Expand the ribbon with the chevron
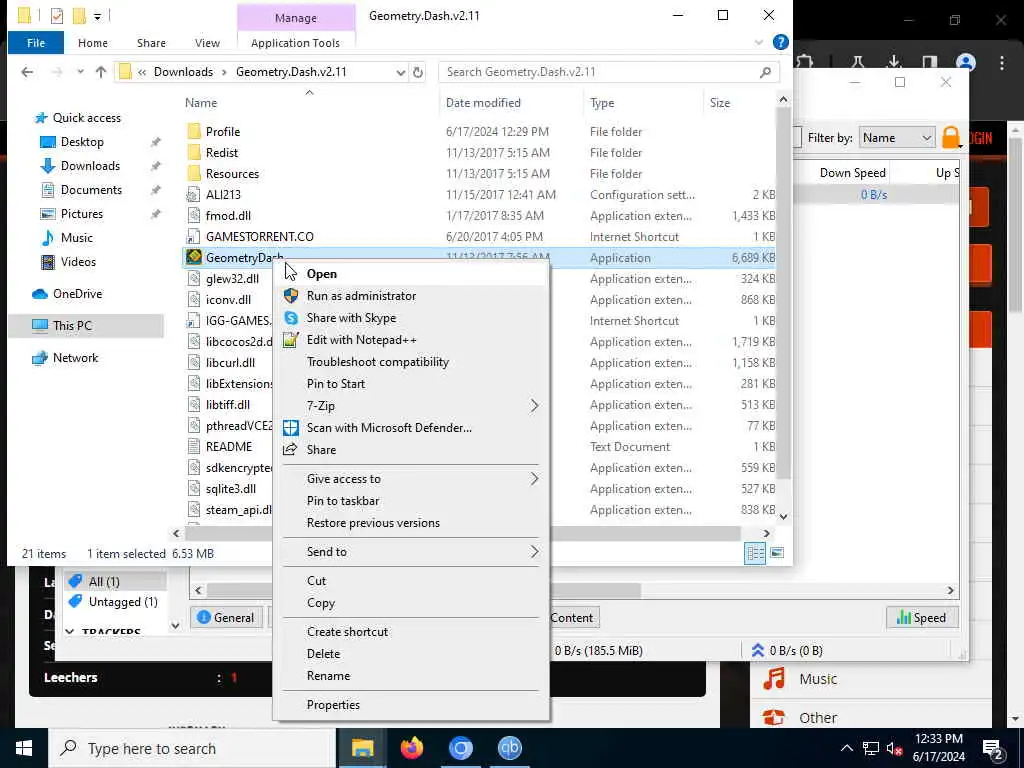Image resolution: width=1024 pixels, height=768 pixels. click(x=758, y=42)
